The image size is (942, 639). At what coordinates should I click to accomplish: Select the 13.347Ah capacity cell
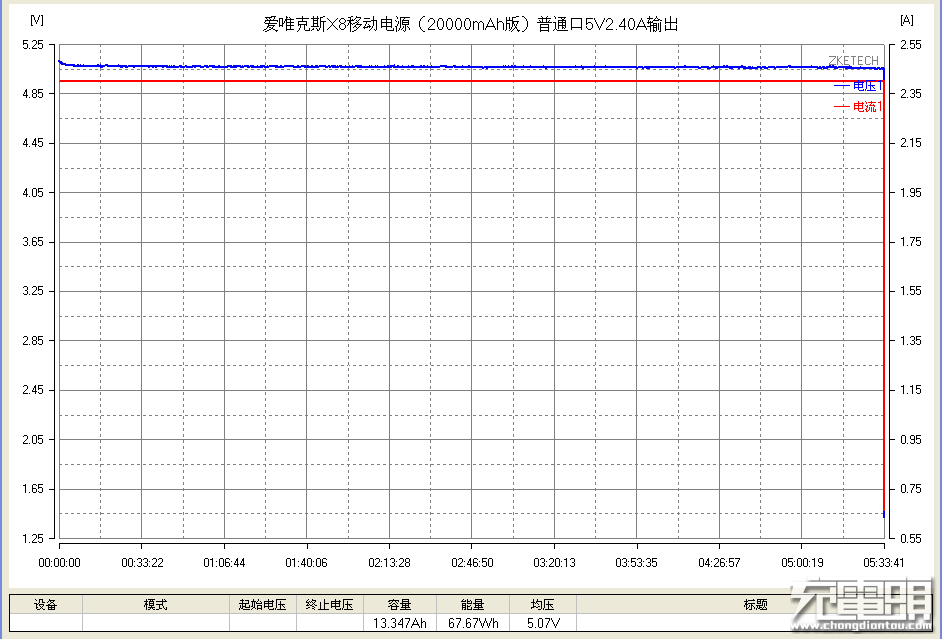point(400,623)
